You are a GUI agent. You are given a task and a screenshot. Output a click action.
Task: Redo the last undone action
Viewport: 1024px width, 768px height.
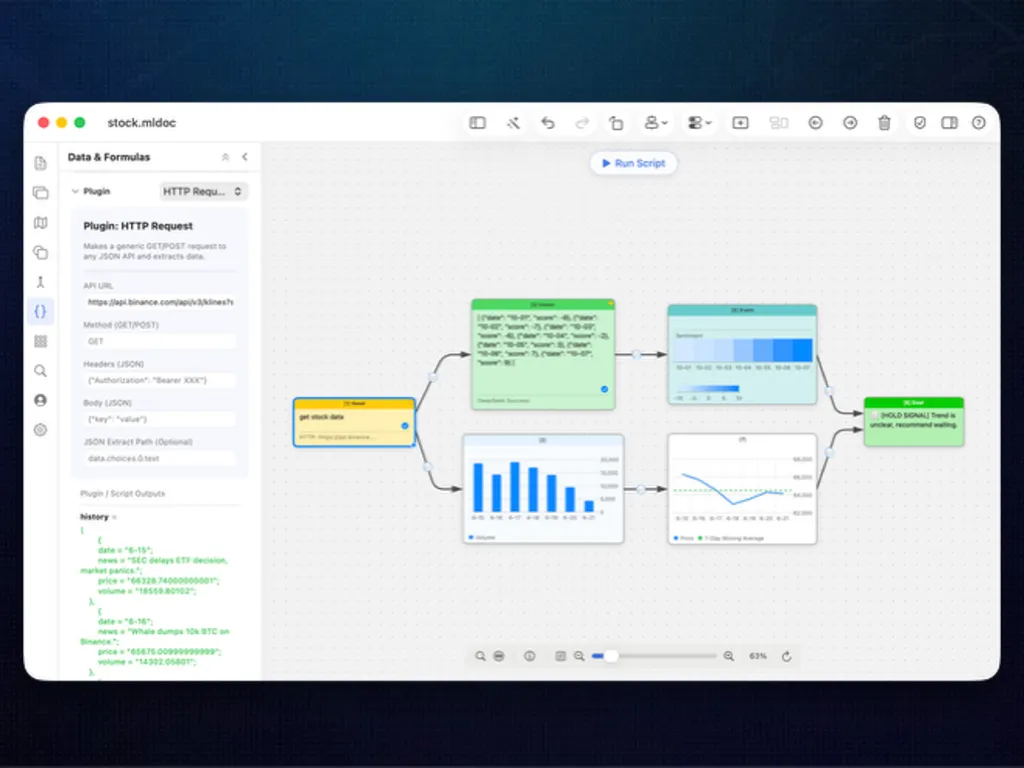582,123
